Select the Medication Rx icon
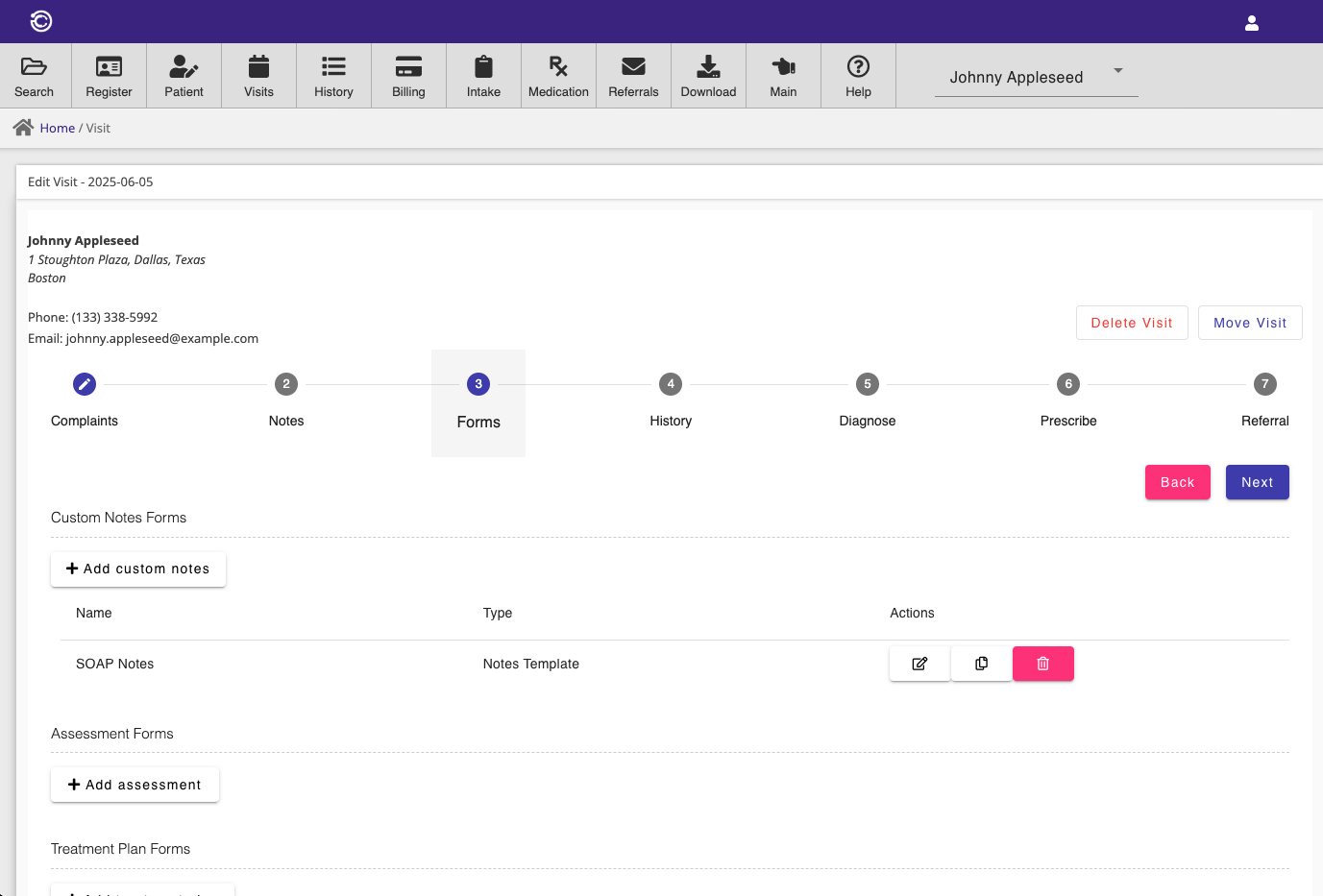 [x=558, y=67]
